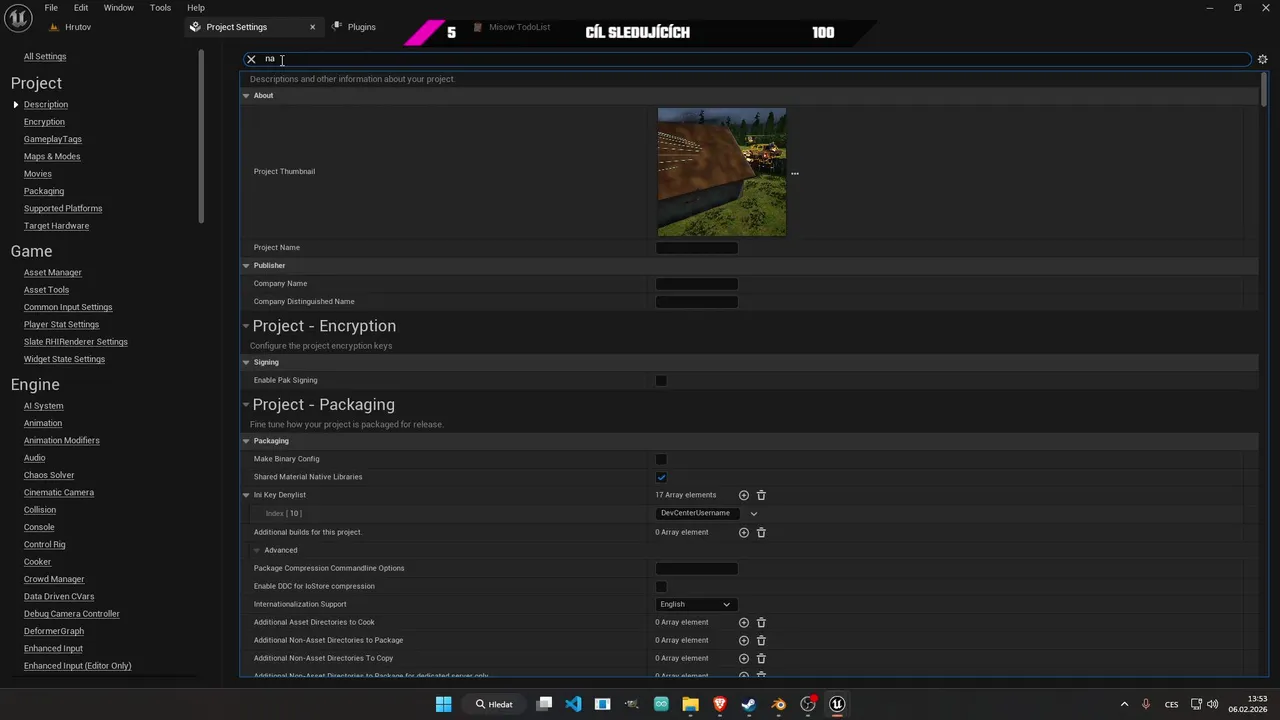Launch Brave browser from the taskbar
Viewport: 1280px width, 720px height.
[720, 704]
